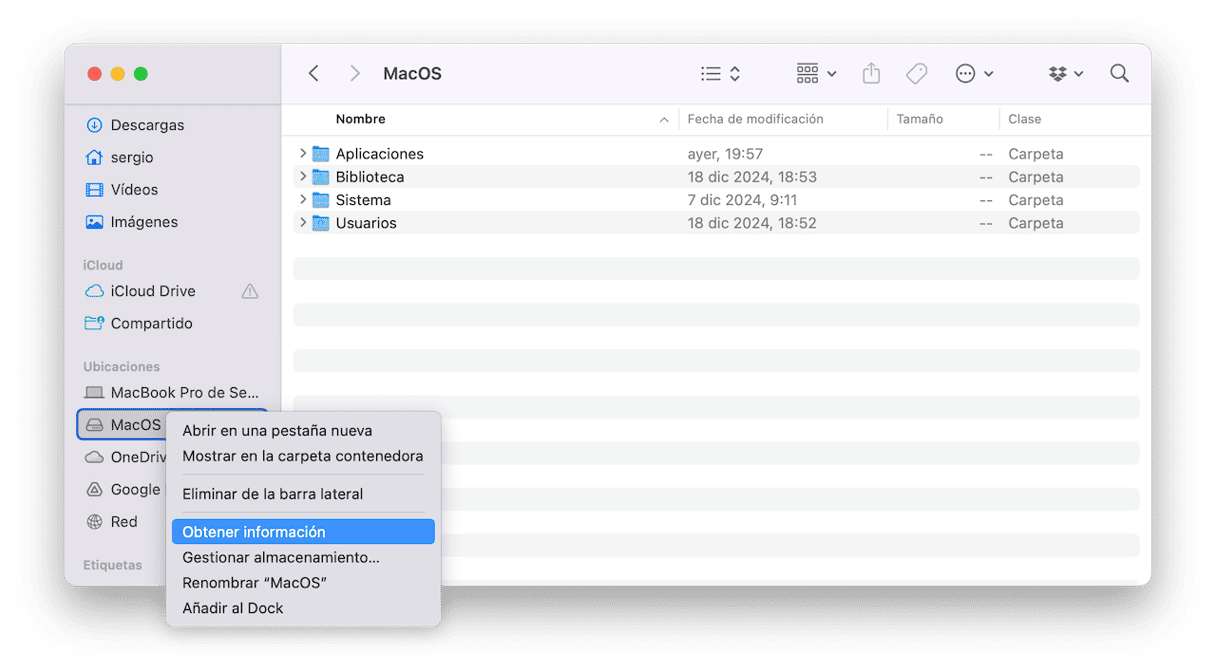The height and width of the screenshot is (671, 1216).
Task: Select the Compartido sidebar label
Action: click(x=152, y=323)
